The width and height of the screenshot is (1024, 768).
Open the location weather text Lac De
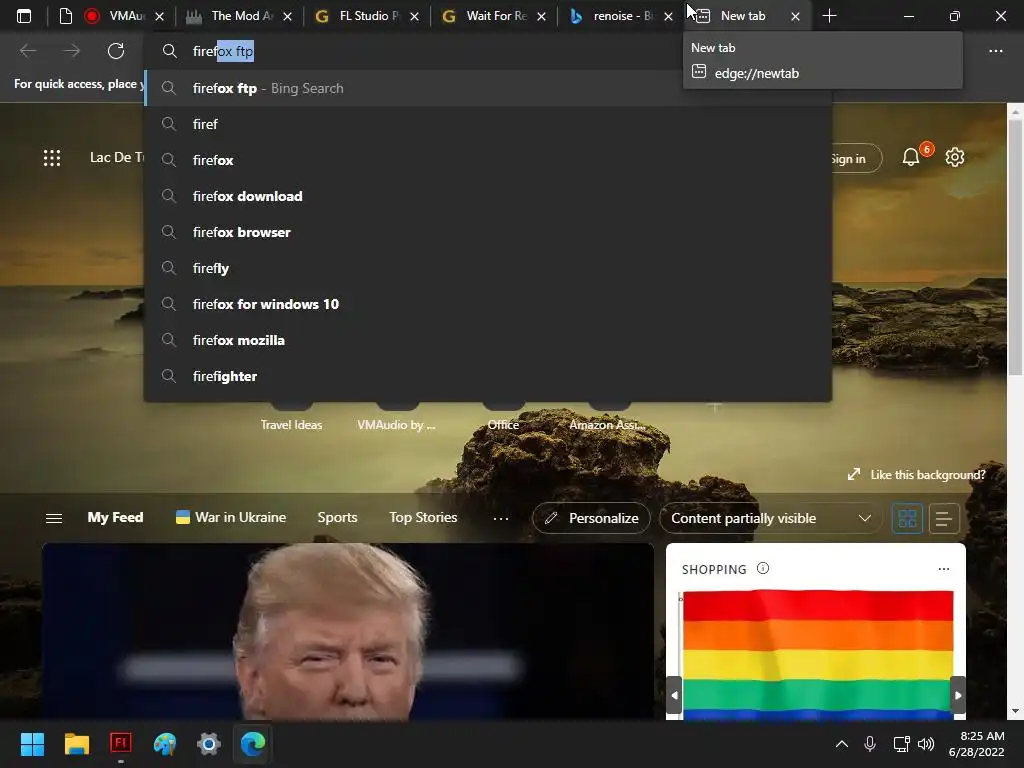coord(116,157)
